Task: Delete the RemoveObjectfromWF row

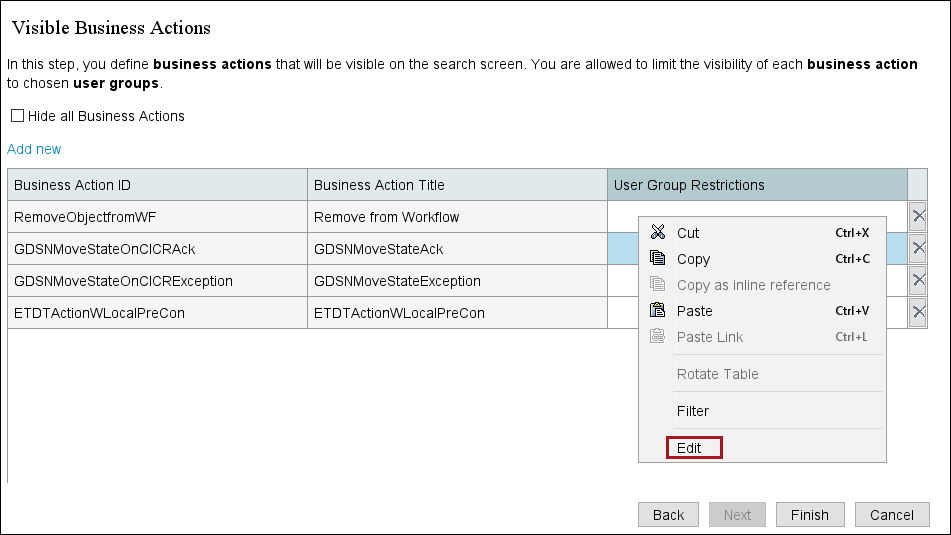Action: [918, 216]
